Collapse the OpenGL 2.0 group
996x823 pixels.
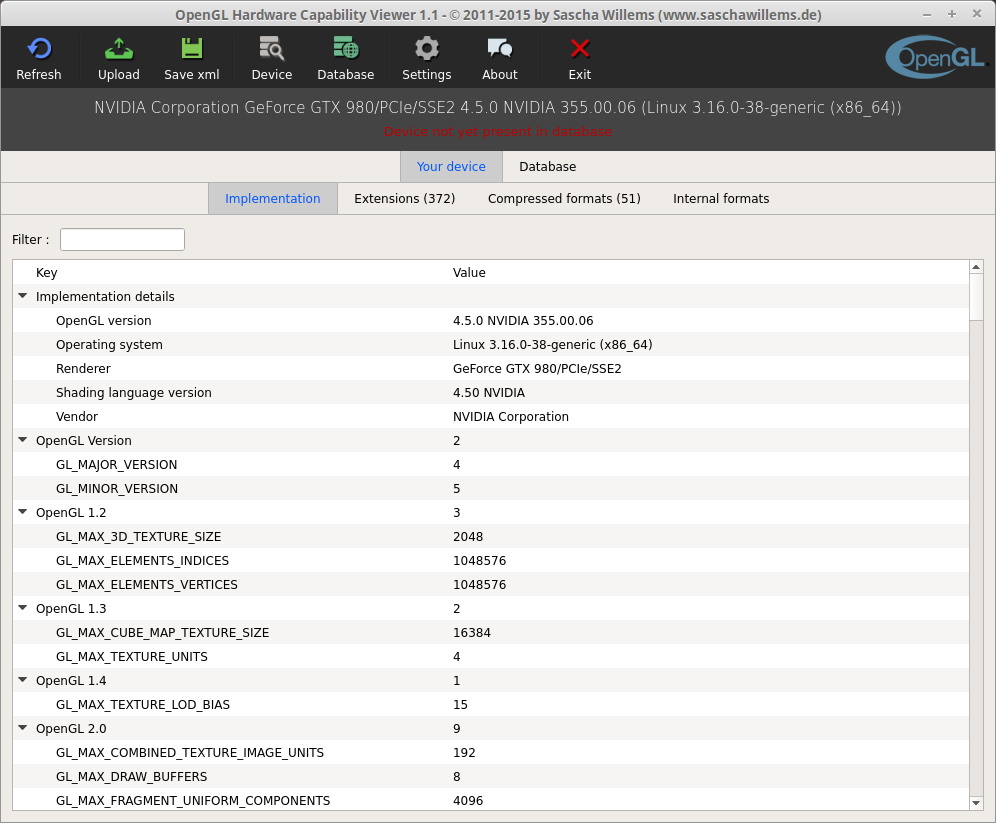pyautogui.click(x=23, y=728)
